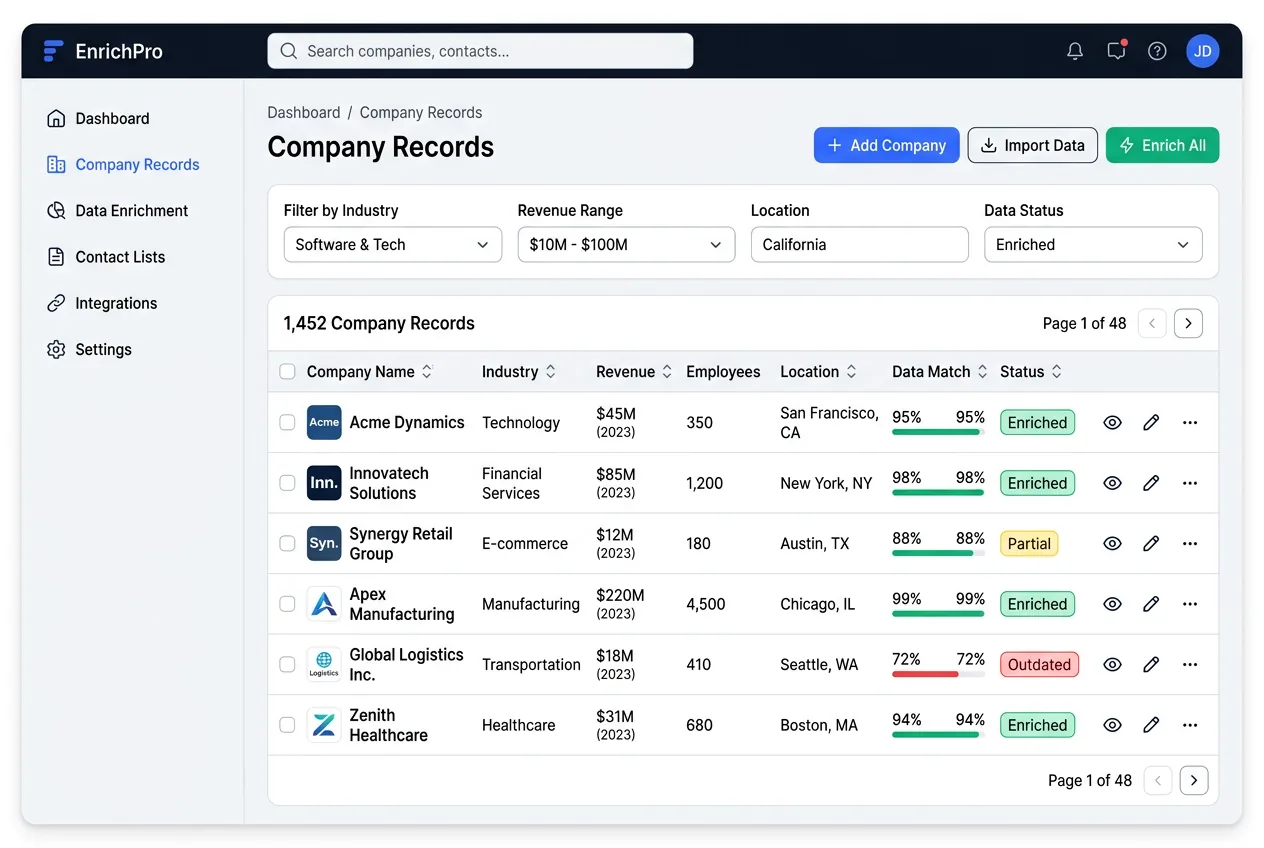The height and width of the screenshot is (848, 1264).
Task: Switch to Contact Lists section
Action: (120, 257)
